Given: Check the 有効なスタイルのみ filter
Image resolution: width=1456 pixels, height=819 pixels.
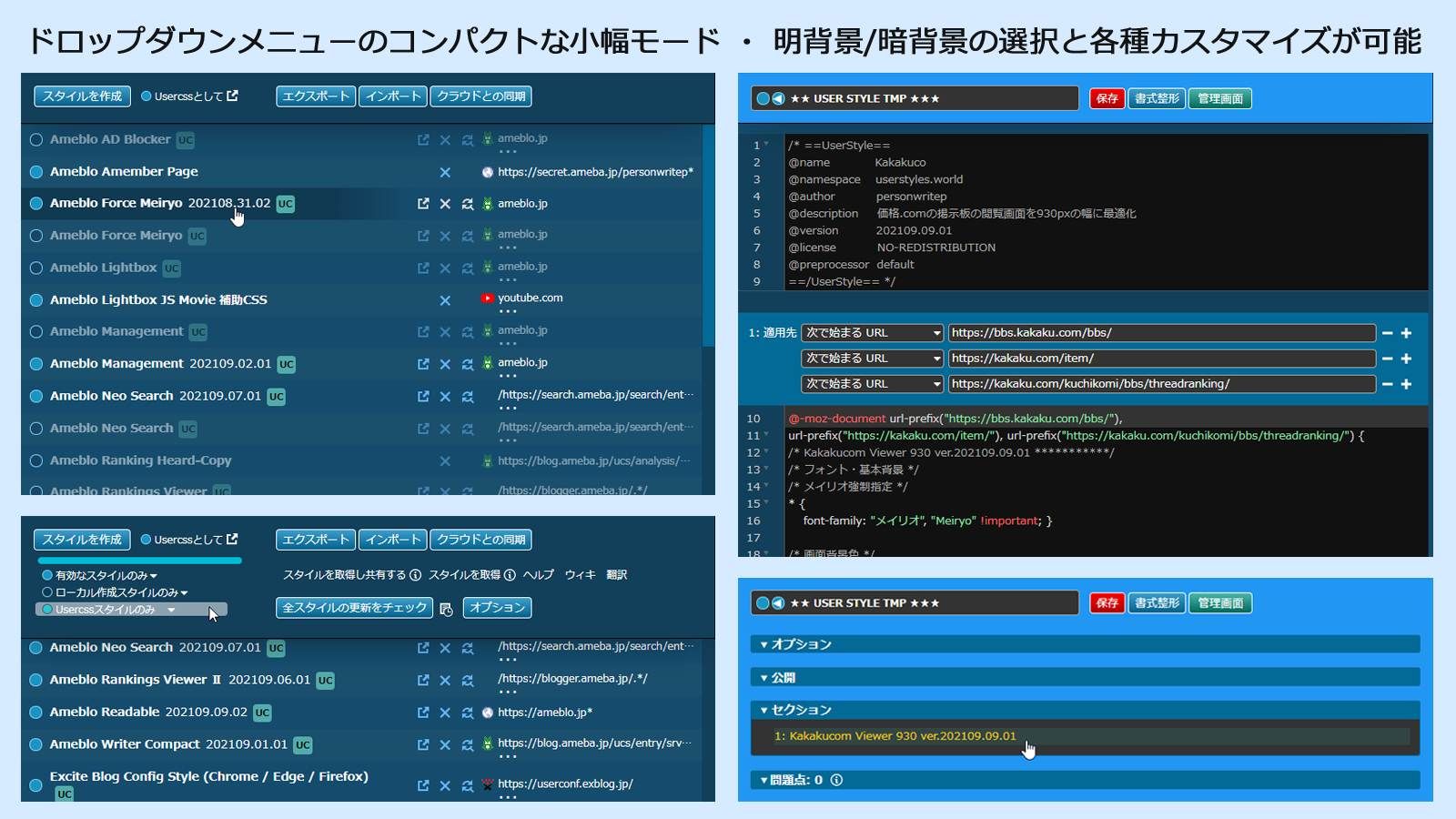Looking at the screenshot, I should click(x=47, y=576).
